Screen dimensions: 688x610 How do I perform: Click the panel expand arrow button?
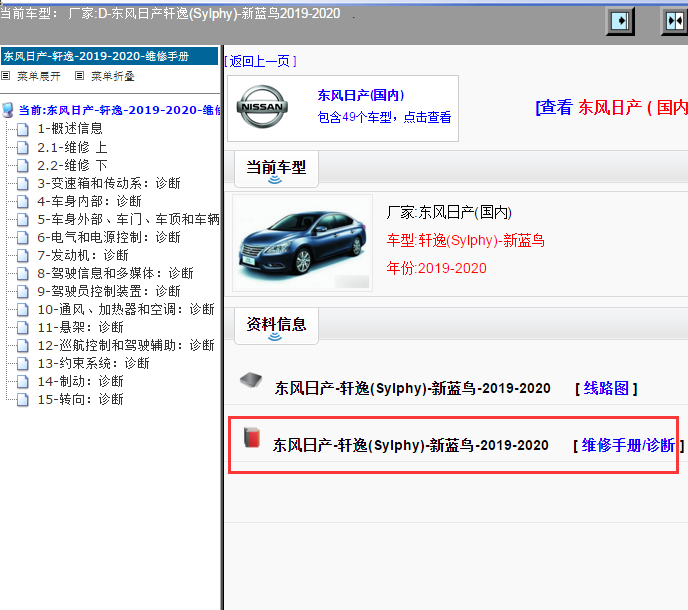tap(620, 20)
